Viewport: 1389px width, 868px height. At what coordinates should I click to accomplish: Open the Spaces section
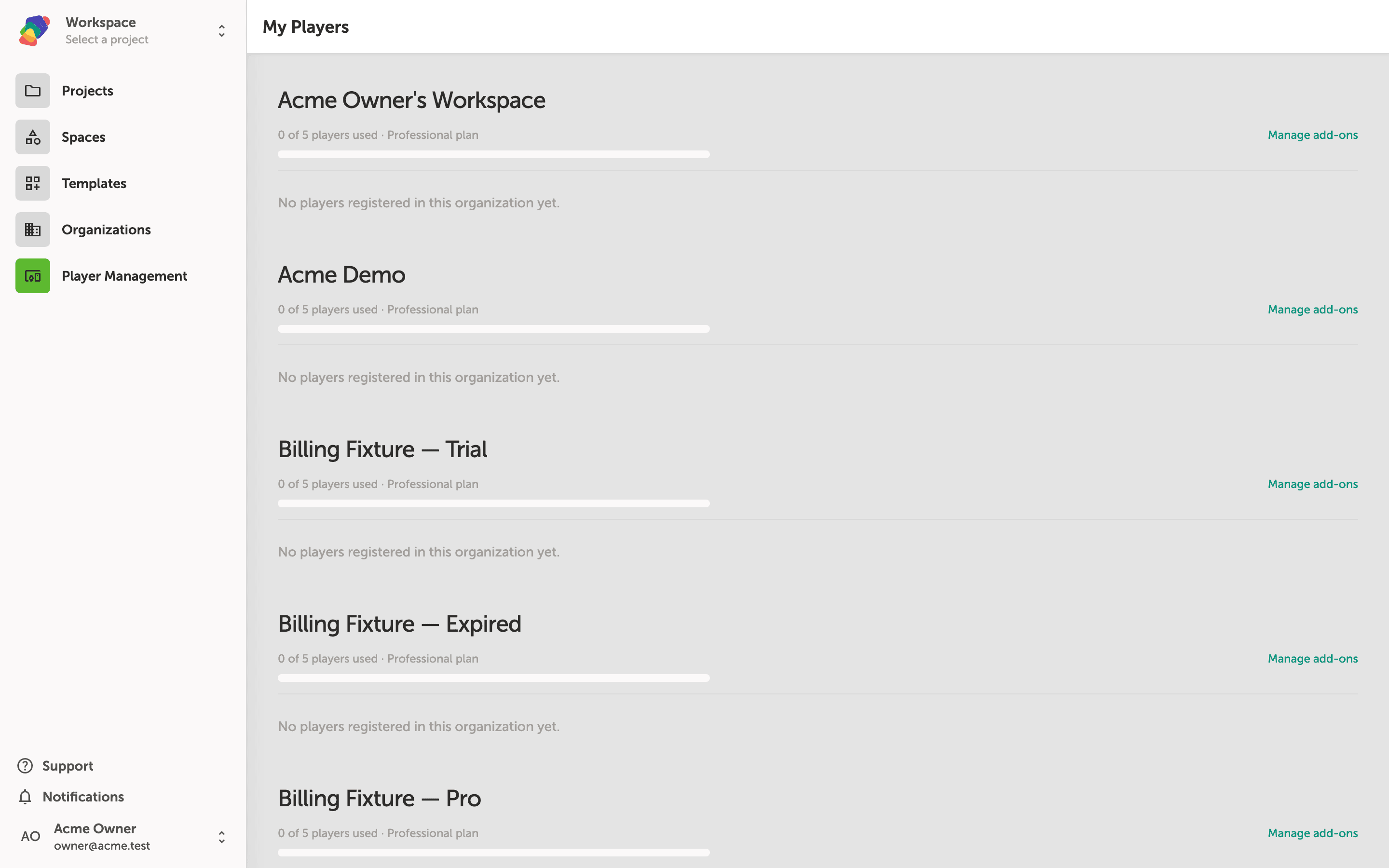pos(83,137)
